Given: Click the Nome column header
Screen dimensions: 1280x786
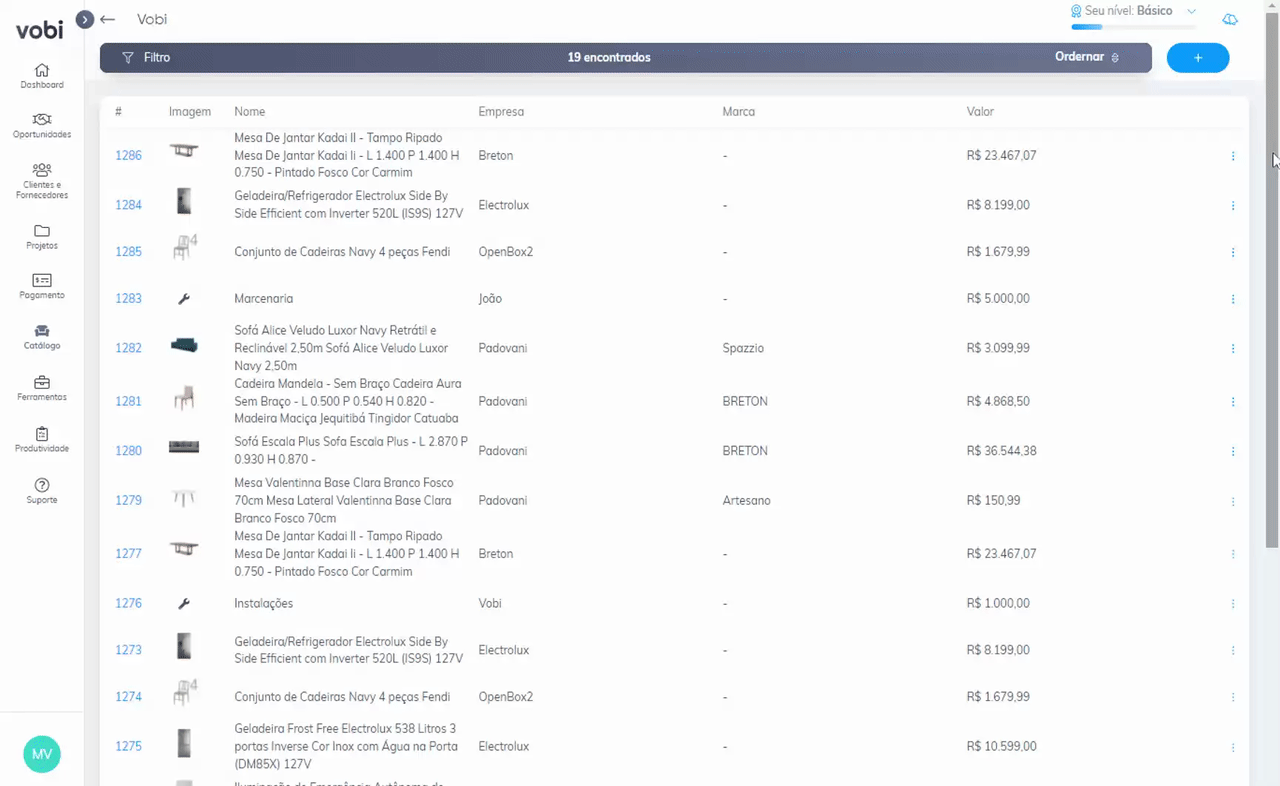Looking at the screenshot, I should coord(250,112).
